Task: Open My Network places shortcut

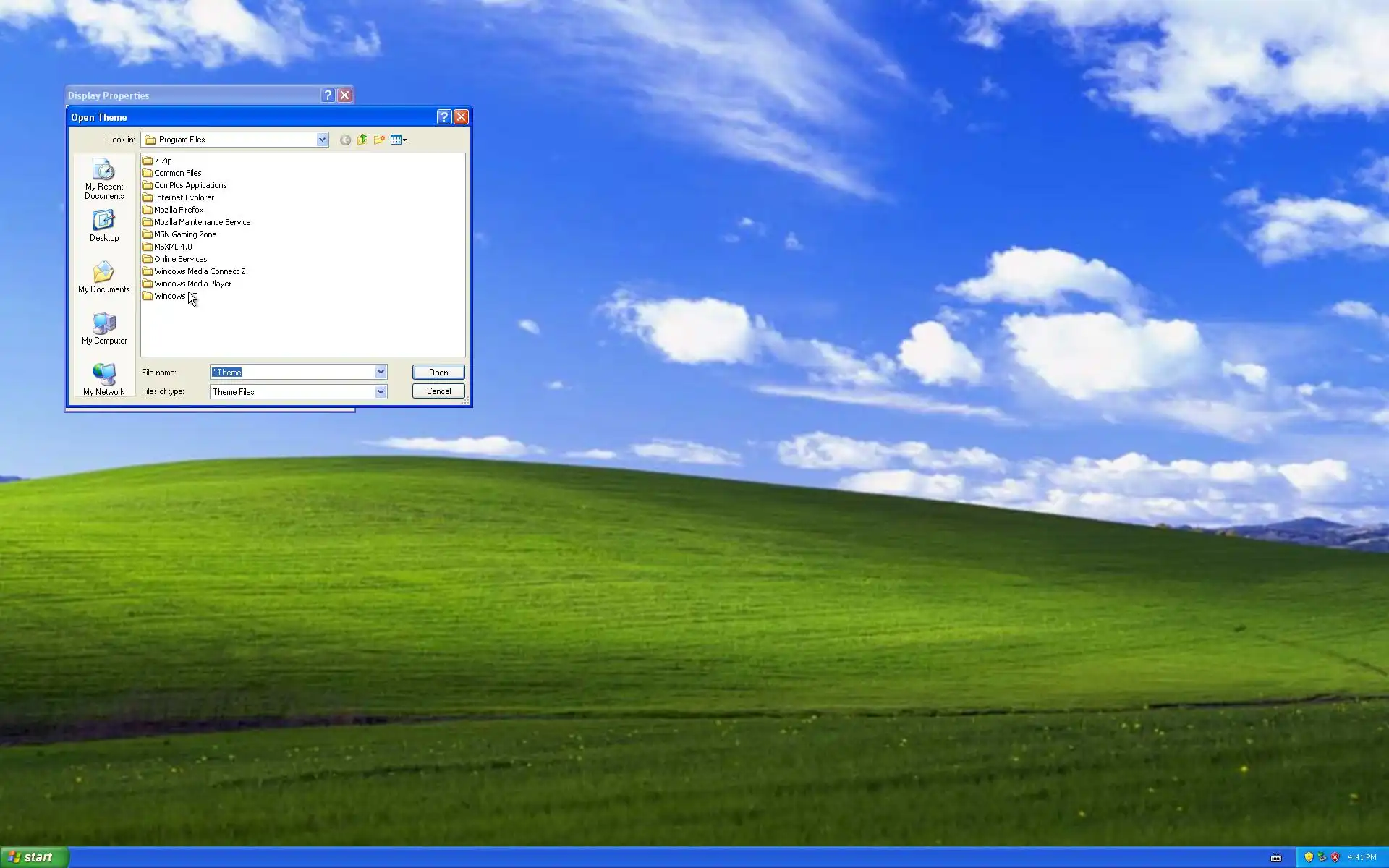Action: [x=104, y=380]
